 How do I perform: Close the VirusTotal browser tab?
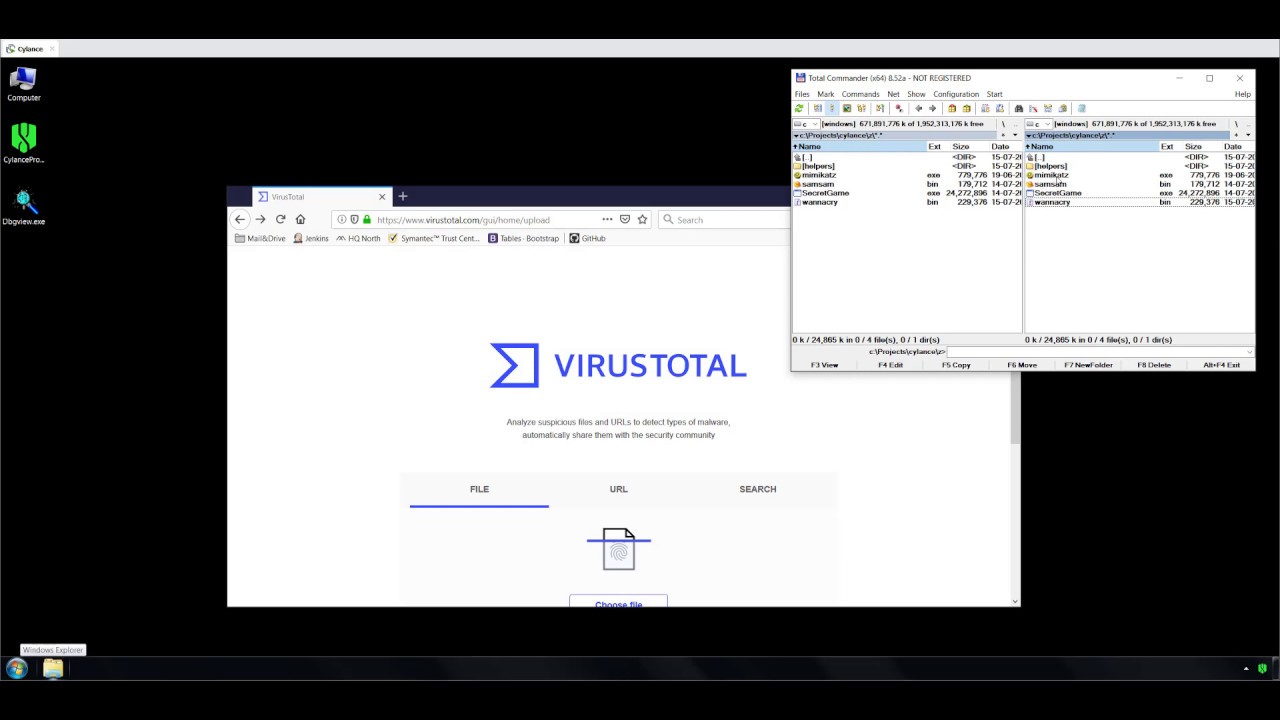tap(381, 197)
